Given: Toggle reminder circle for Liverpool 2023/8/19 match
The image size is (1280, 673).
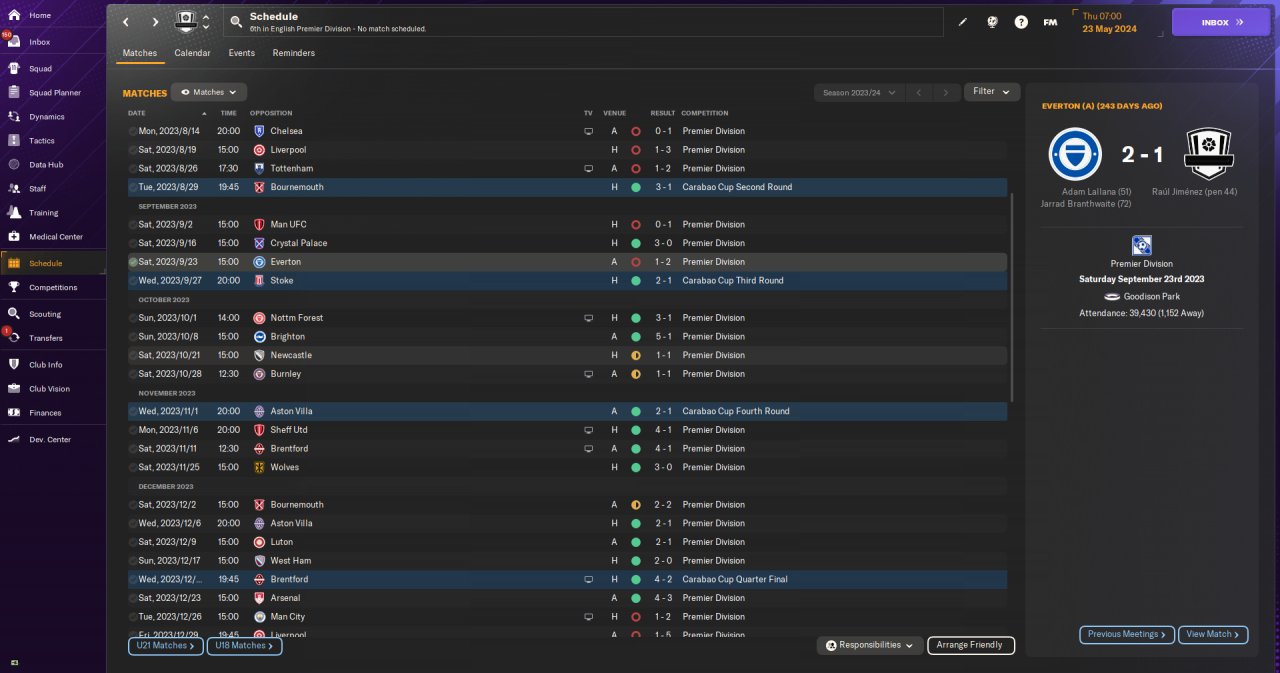Looking at the screenshot, I should (133, 150).
